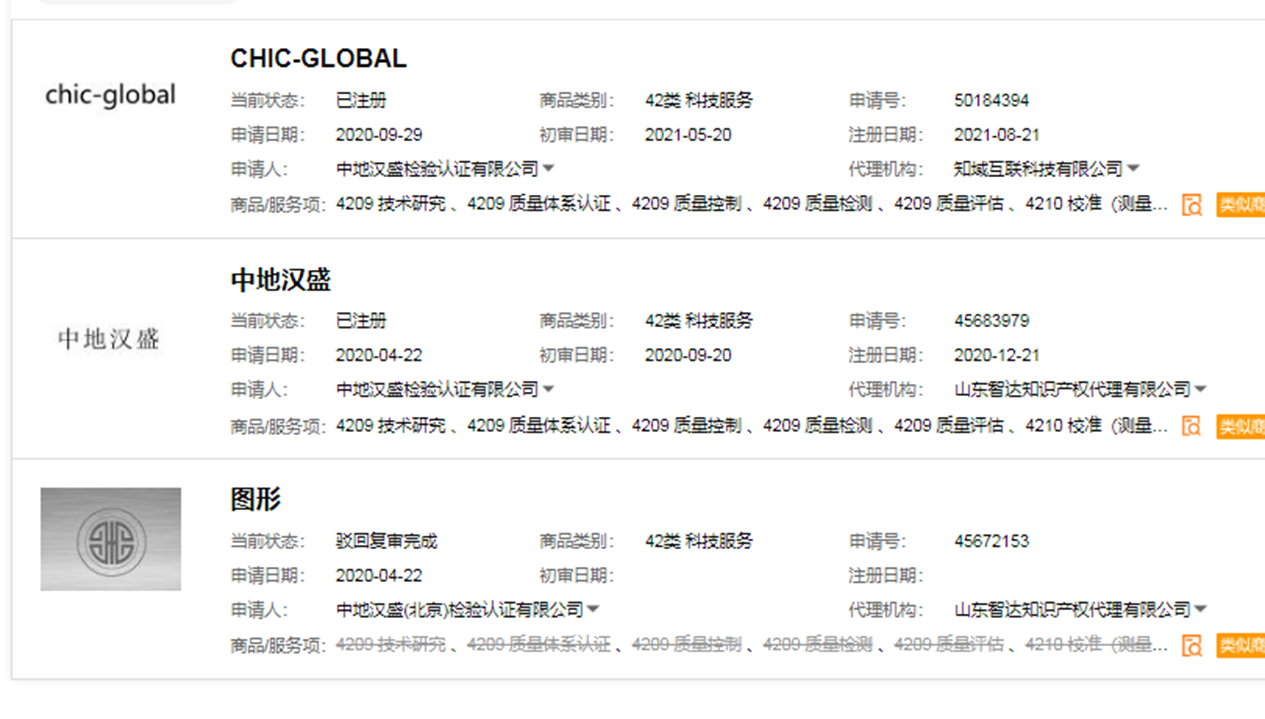View the gray circular emblem trademark image
Image resolution: width=1265 pixels, height=719 pixels.
[x=110, y=539]
